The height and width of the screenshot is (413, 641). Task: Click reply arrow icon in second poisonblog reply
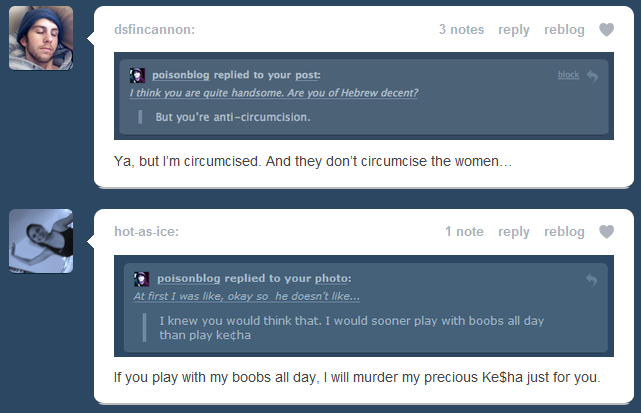593,279
